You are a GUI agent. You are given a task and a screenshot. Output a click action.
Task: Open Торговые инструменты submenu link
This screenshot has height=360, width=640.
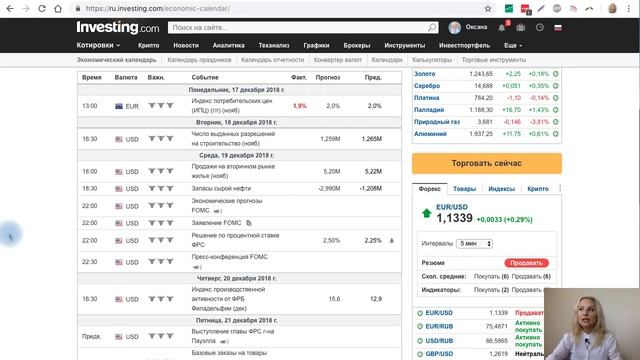[x=494, y=60]
